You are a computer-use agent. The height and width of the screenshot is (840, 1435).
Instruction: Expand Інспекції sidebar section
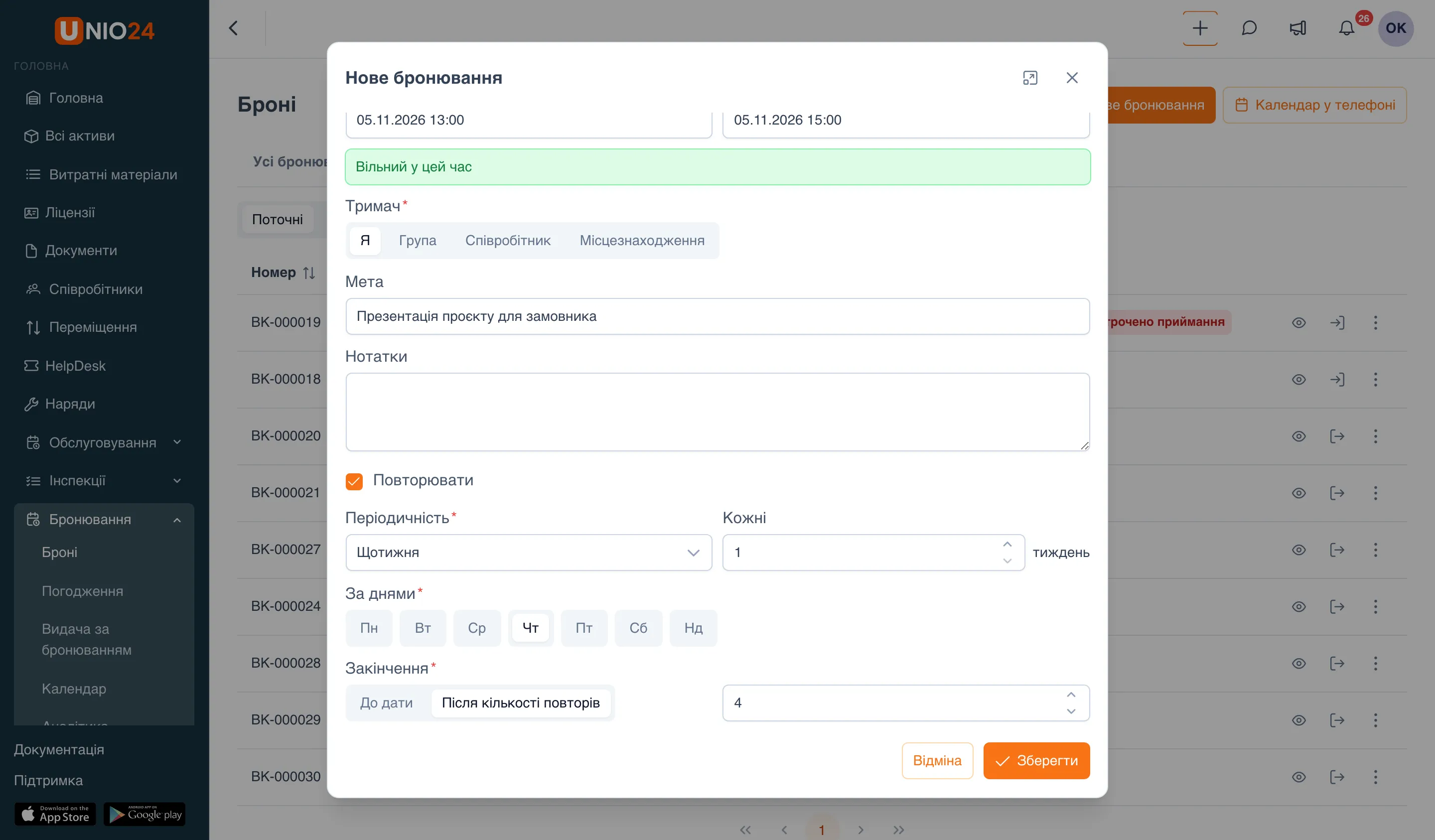tap(104, 481)
